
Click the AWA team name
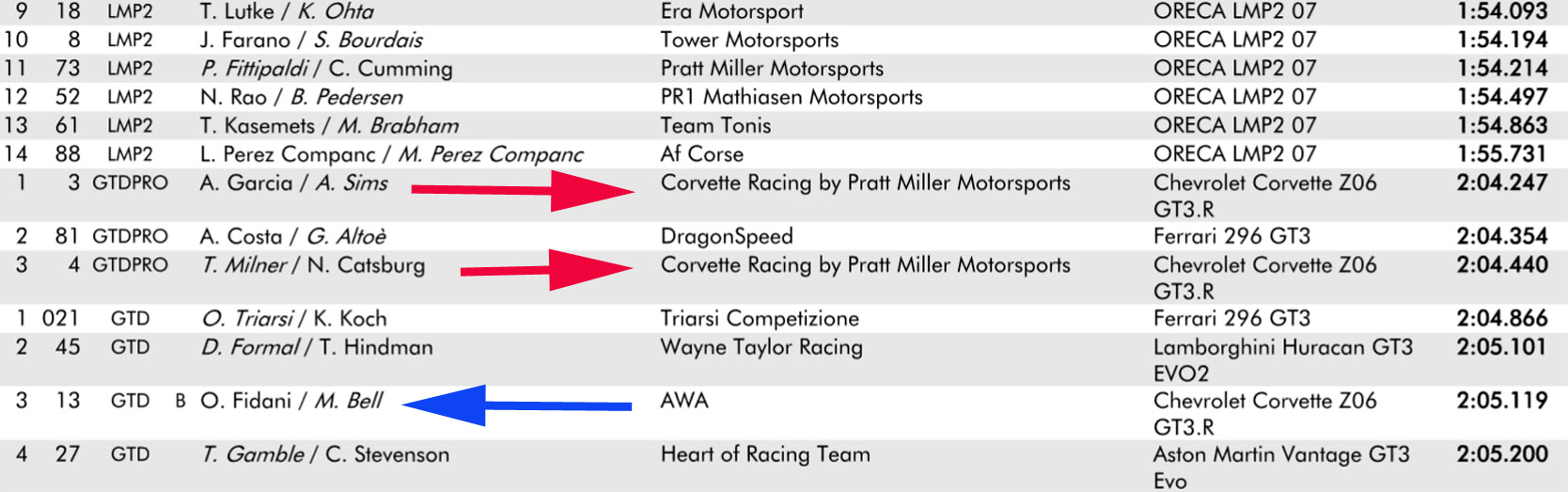[684, 401]
